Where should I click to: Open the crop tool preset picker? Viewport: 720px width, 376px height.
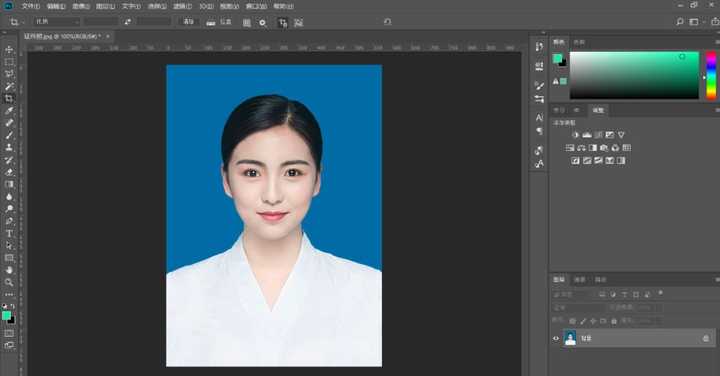pos(17,22)
